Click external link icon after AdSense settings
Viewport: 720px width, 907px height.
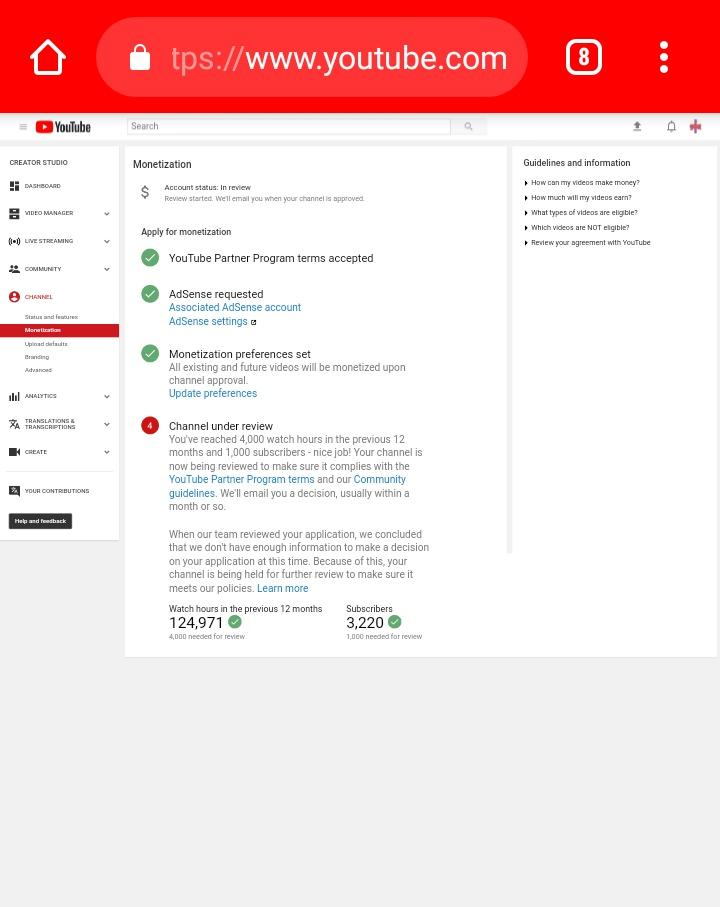pos(253,322)
